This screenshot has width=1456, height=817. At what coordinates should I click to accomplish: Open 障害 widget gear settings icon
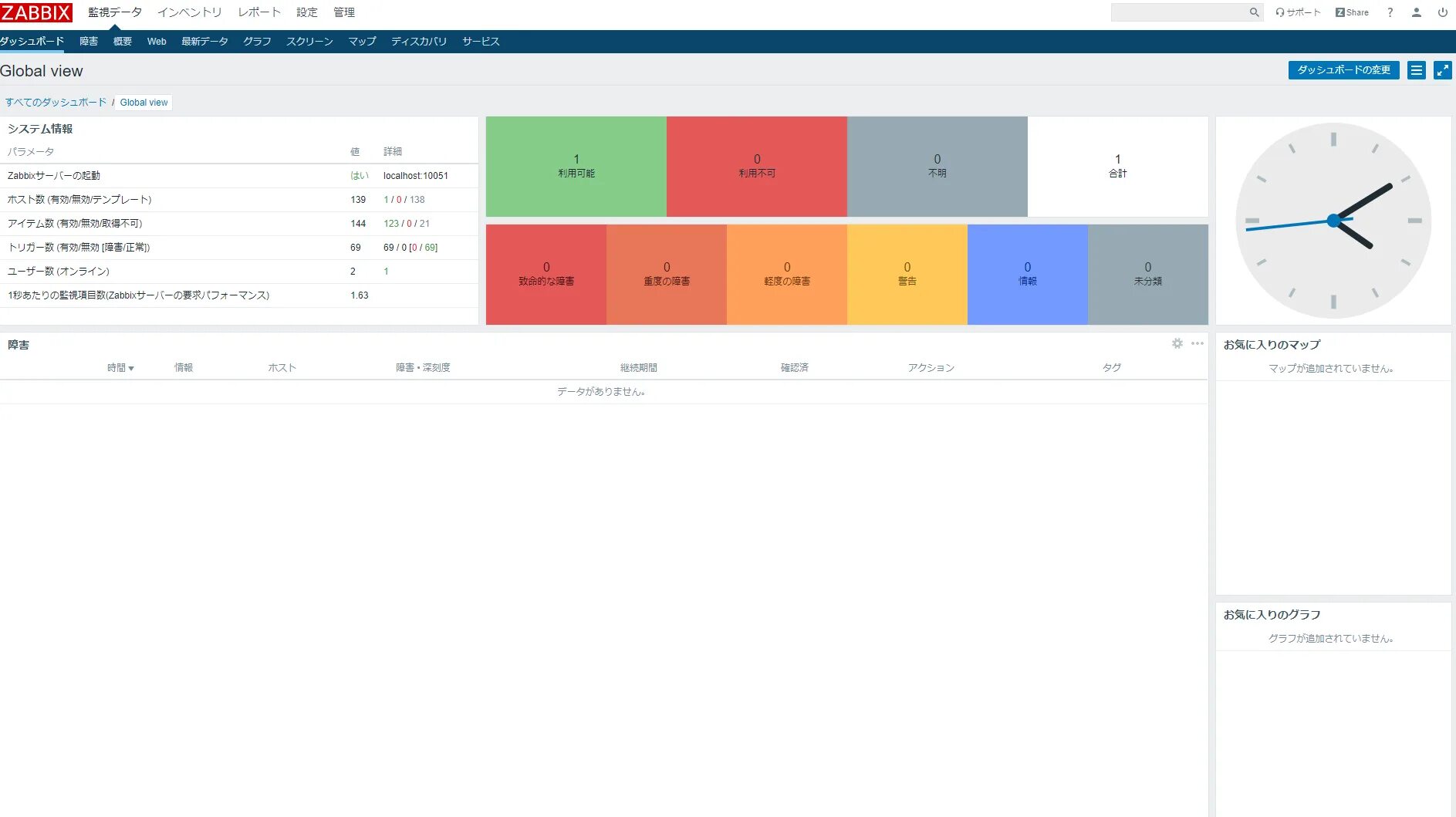click(1177, 343)
